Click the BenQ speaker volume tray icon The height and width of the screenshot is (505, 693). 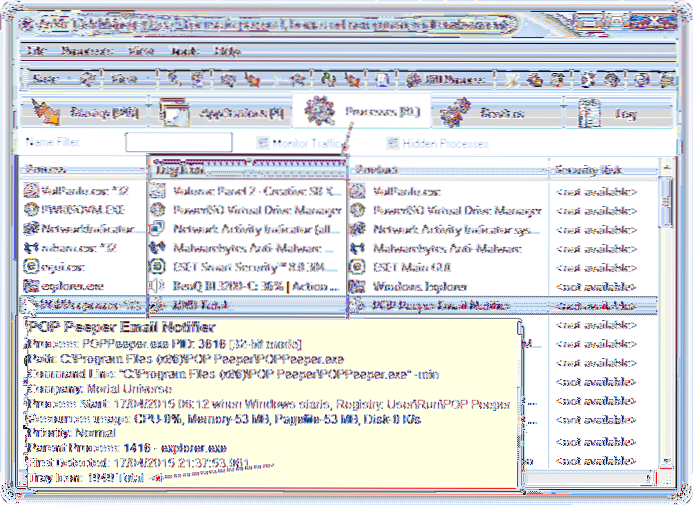(157, 286)
